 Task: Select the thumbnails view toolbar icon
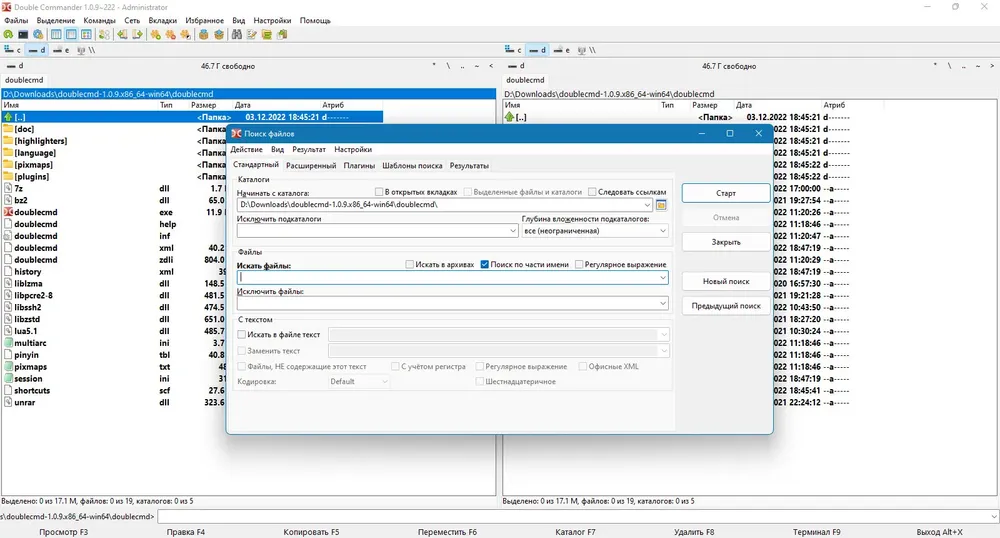click(x=86, y=34)
